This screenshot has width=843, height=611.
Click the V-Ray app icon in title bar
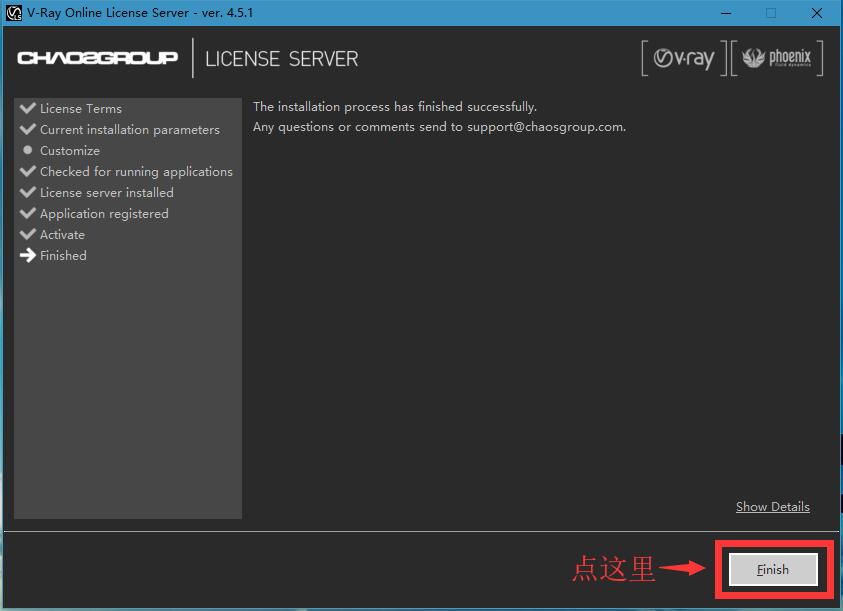pyautogui.click(x=13, y=13)
